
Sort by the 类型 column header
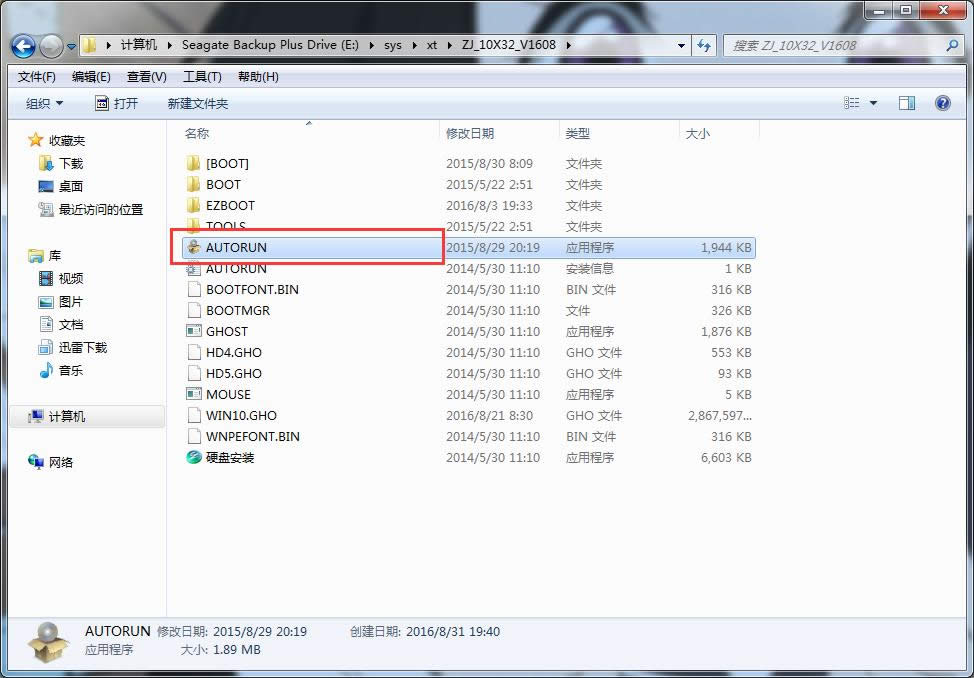578,134
